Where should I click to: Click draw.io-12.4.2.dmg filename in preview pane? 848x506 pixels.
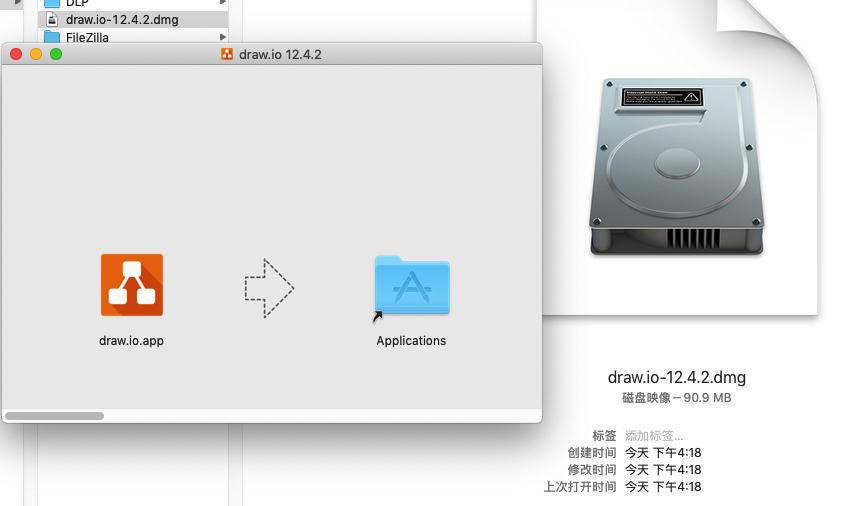pyautogui.click(x=677, y=377)
